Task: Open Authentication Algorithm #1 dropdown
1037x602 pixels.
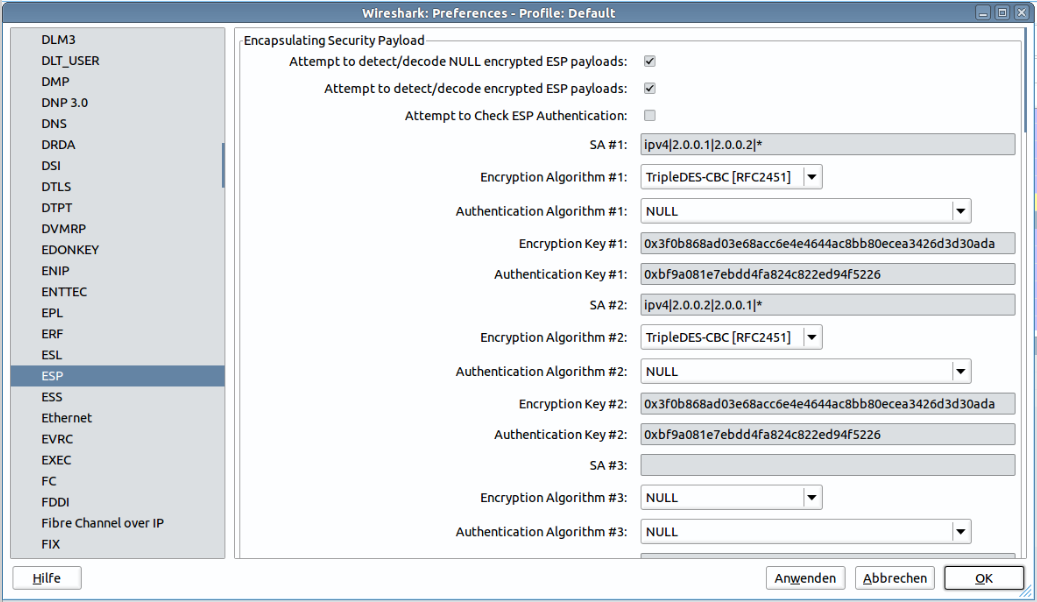Action: click(806, 212)
